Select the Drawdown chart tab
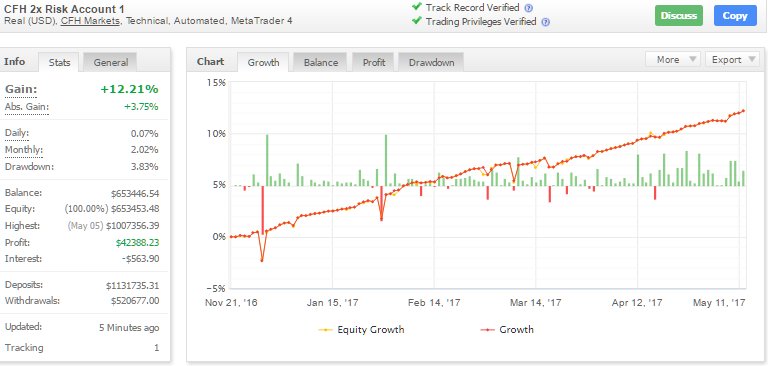 (432, 63)
